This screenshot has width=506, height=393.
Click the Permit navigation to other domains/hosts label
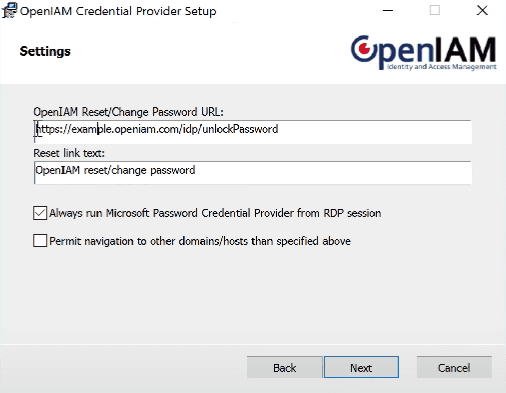click(200, 241)
